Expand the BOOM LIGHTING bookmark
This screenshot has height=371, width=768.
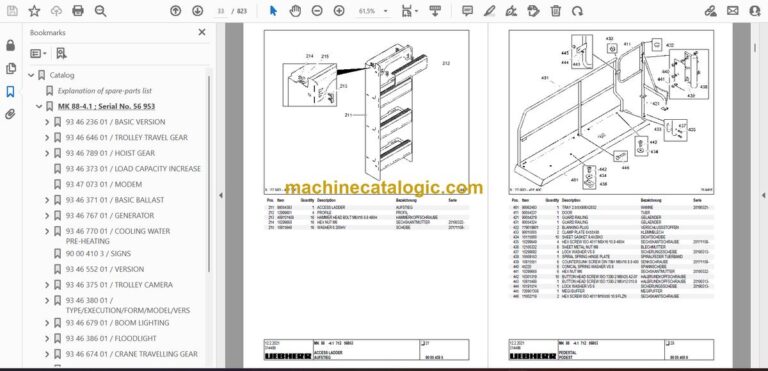click(x=47, y=323)
